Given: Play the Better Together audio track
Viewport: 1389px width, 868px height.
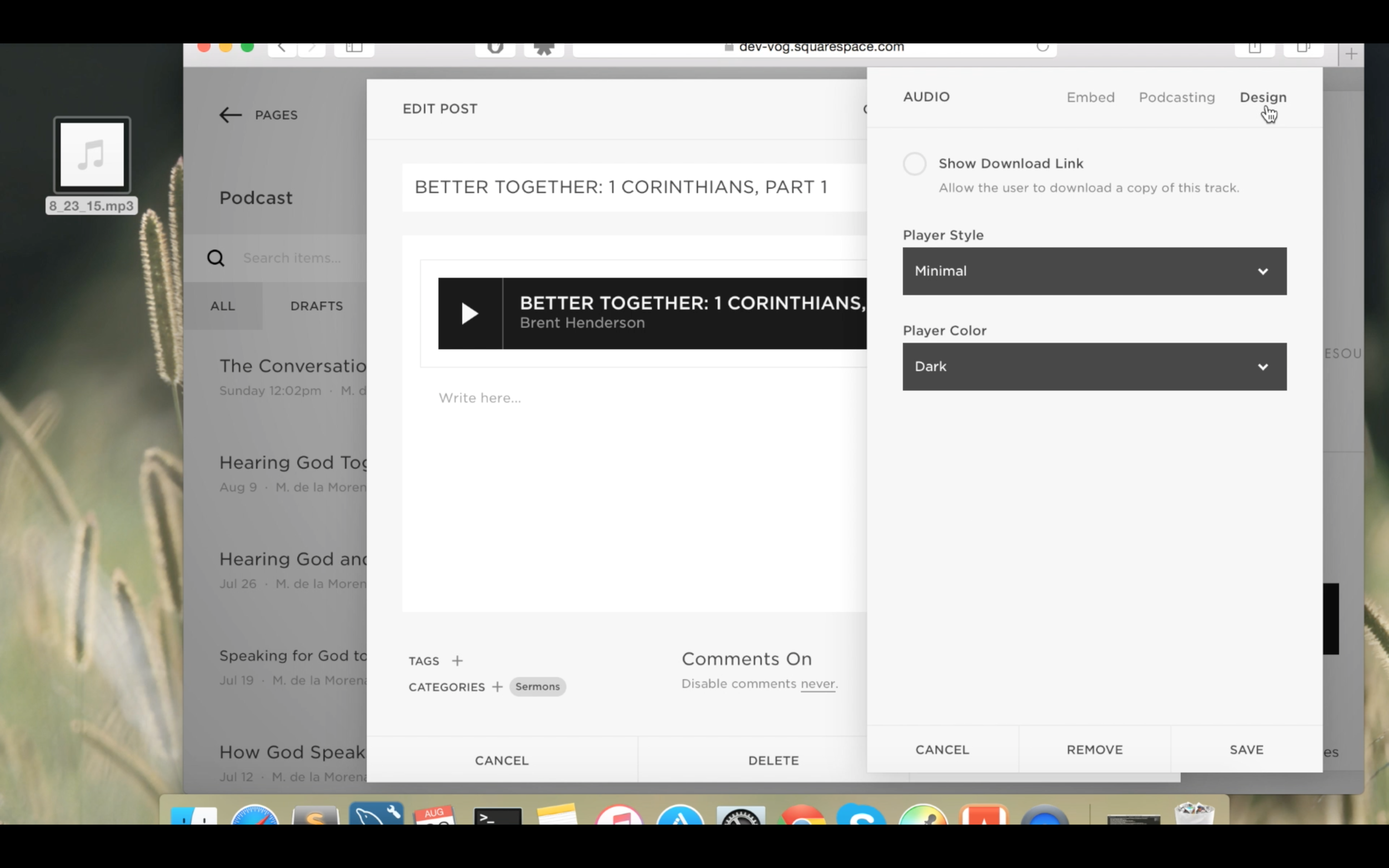Looking at the screenshot, I should (469, 313).
